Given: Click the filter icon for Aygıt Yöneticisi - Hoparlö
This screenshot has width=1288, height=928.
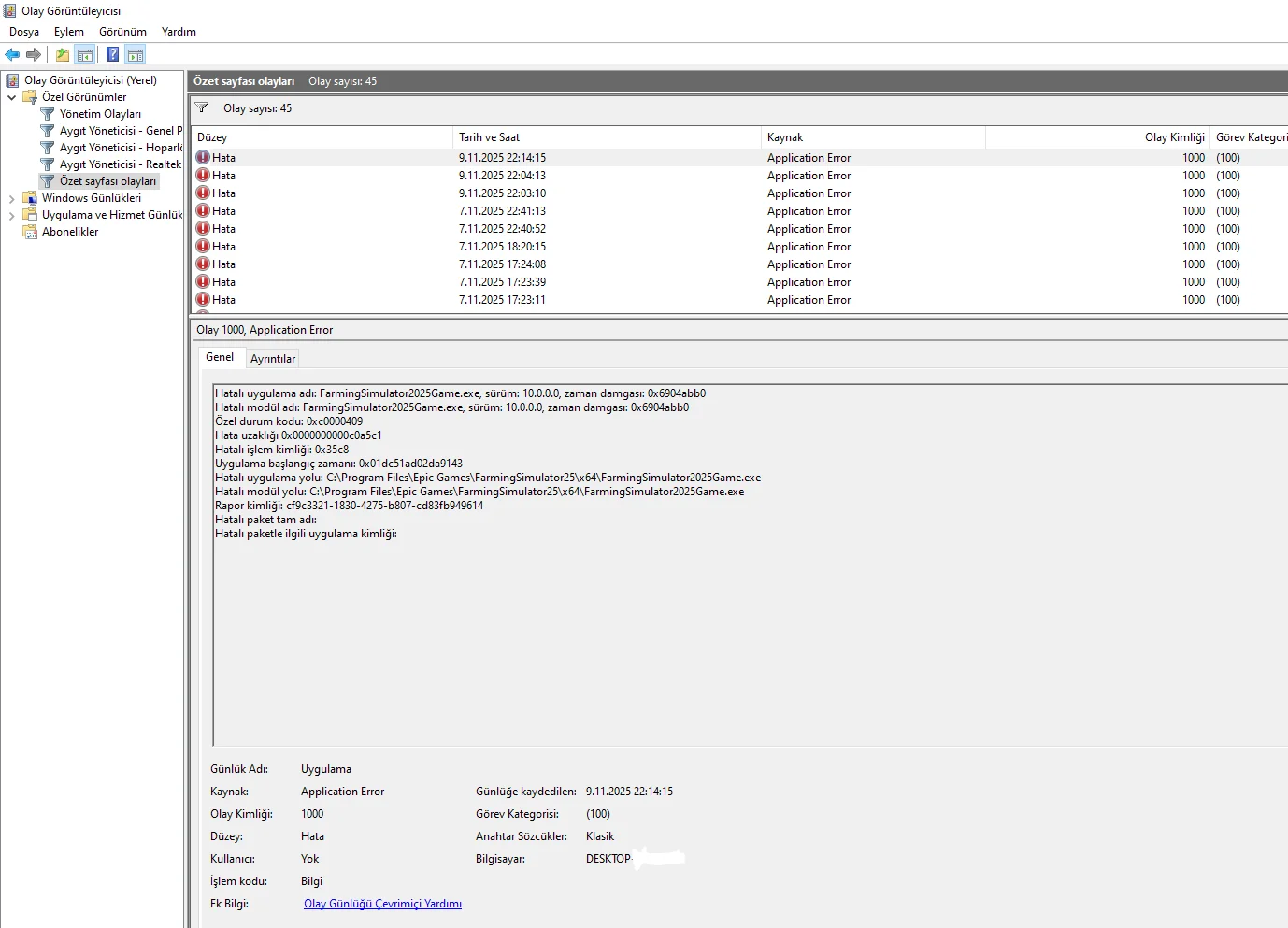Looking at the screenshot, I should coord(48,148).
